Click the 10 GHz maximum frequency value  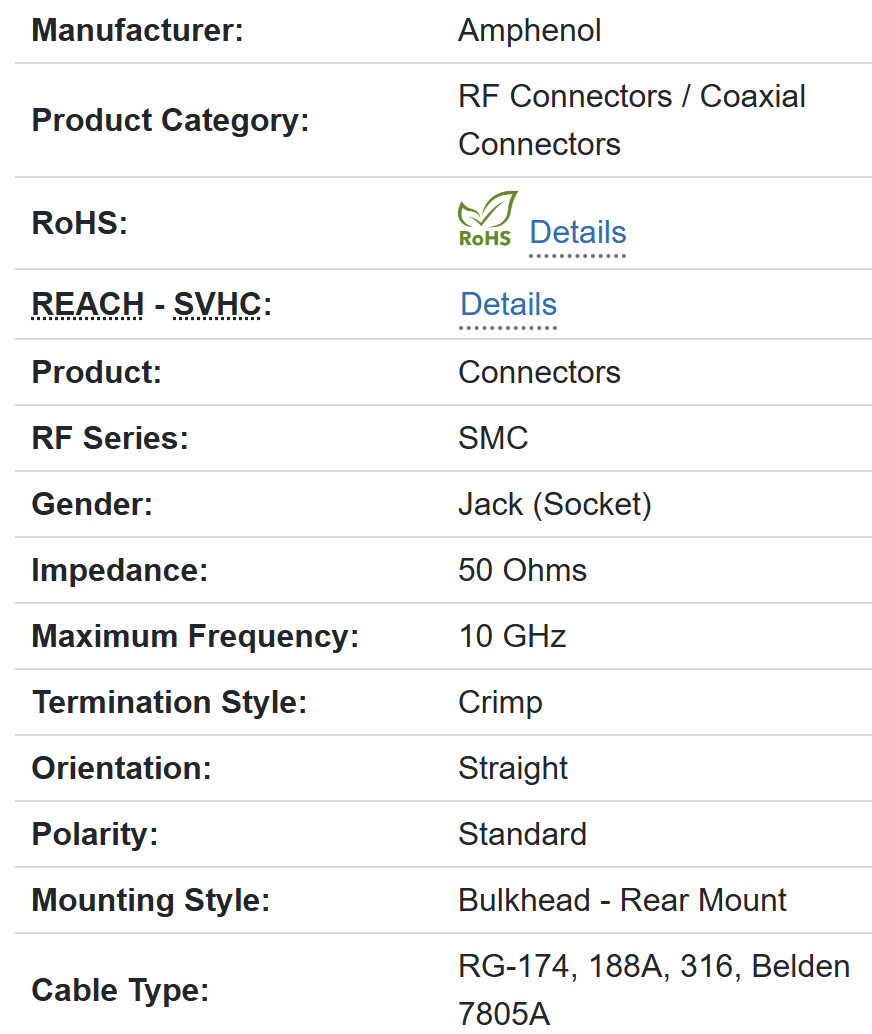pyautogui.click(x=512, y=636)
